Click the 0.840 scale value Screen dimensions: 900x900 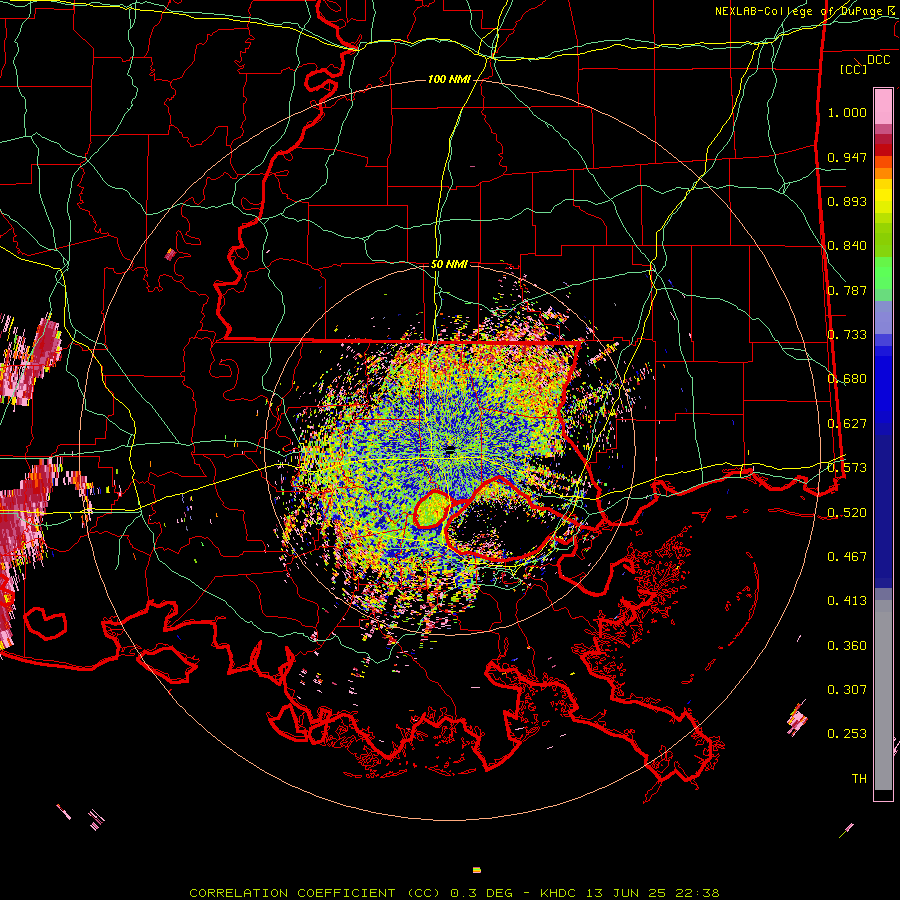pyautogui.click(x=847, y=246)
